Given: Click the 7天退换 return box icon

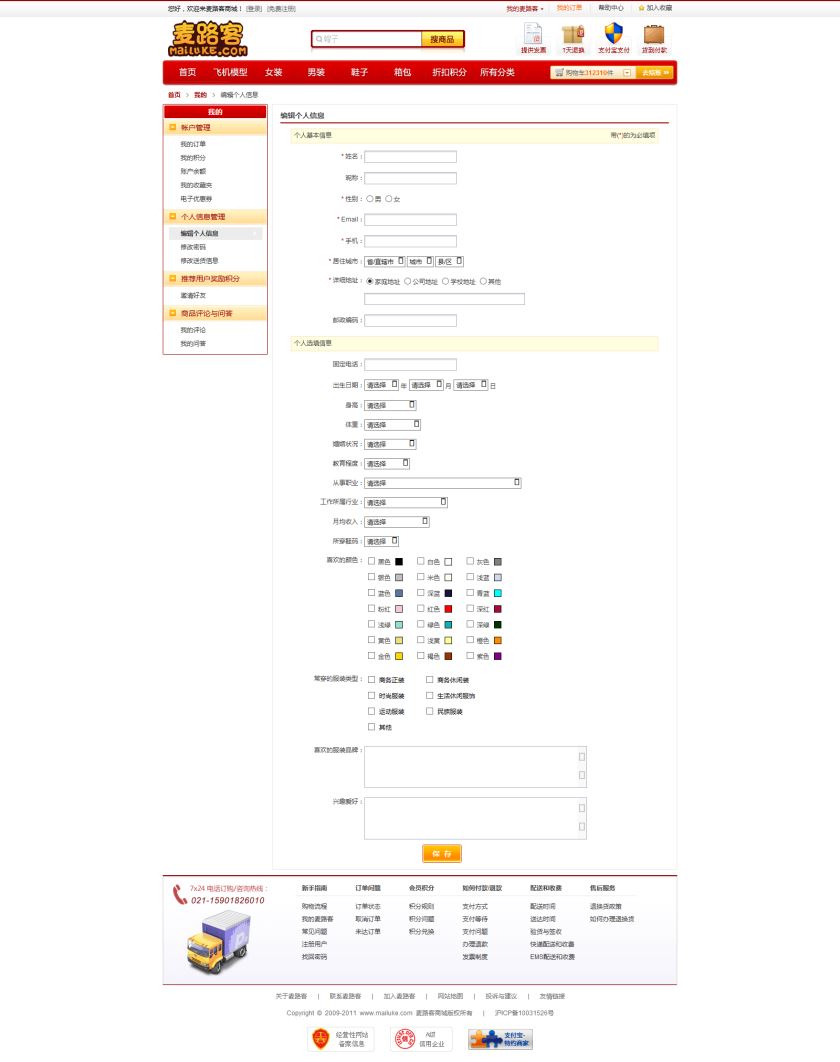Looking at the screenshot, I should tap(572, 34).
